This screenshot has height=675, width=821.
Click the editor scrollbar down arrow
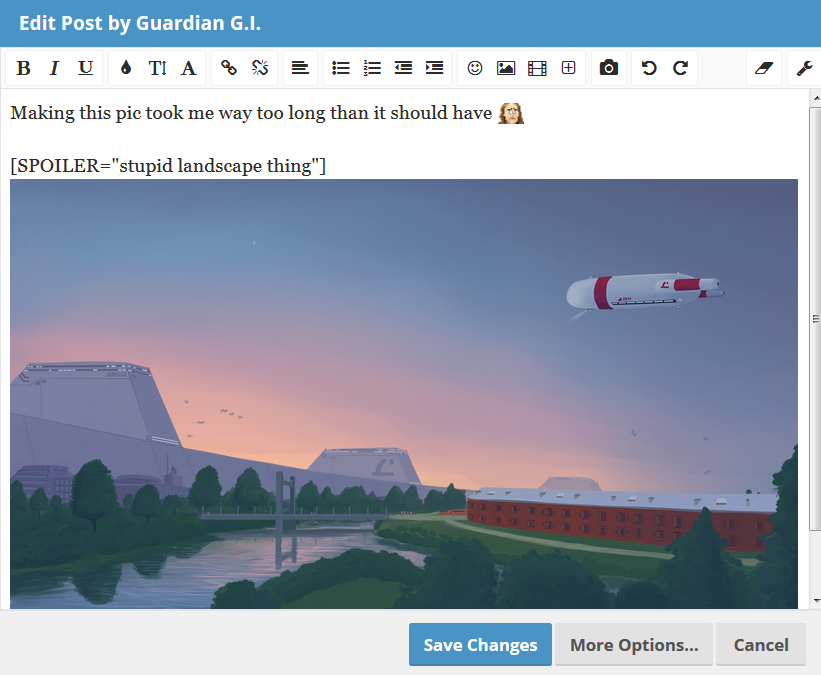(x=816, y=601)
